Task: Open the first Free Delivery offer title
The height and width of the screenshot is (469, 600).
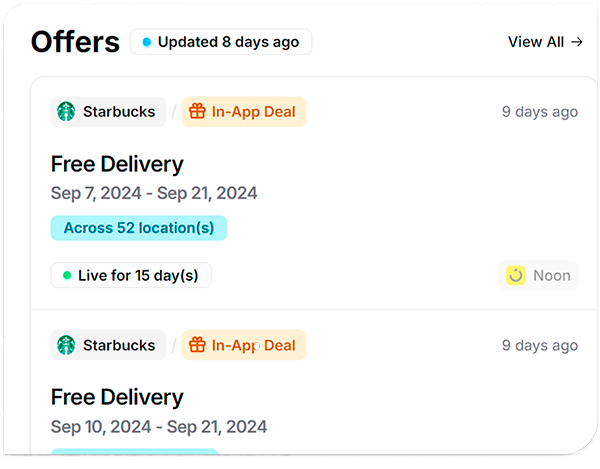Action: (117, 164)
